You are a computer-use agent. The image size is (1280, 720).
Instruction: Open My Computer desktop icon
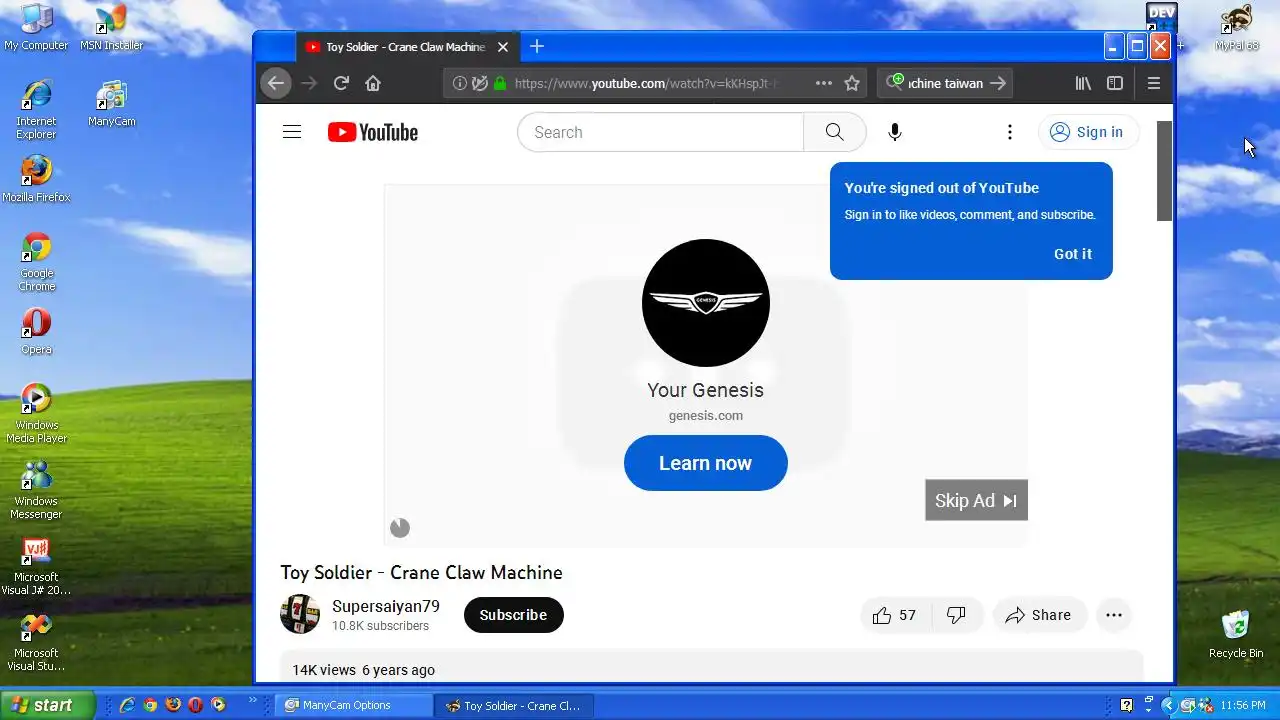coord(36,28)
